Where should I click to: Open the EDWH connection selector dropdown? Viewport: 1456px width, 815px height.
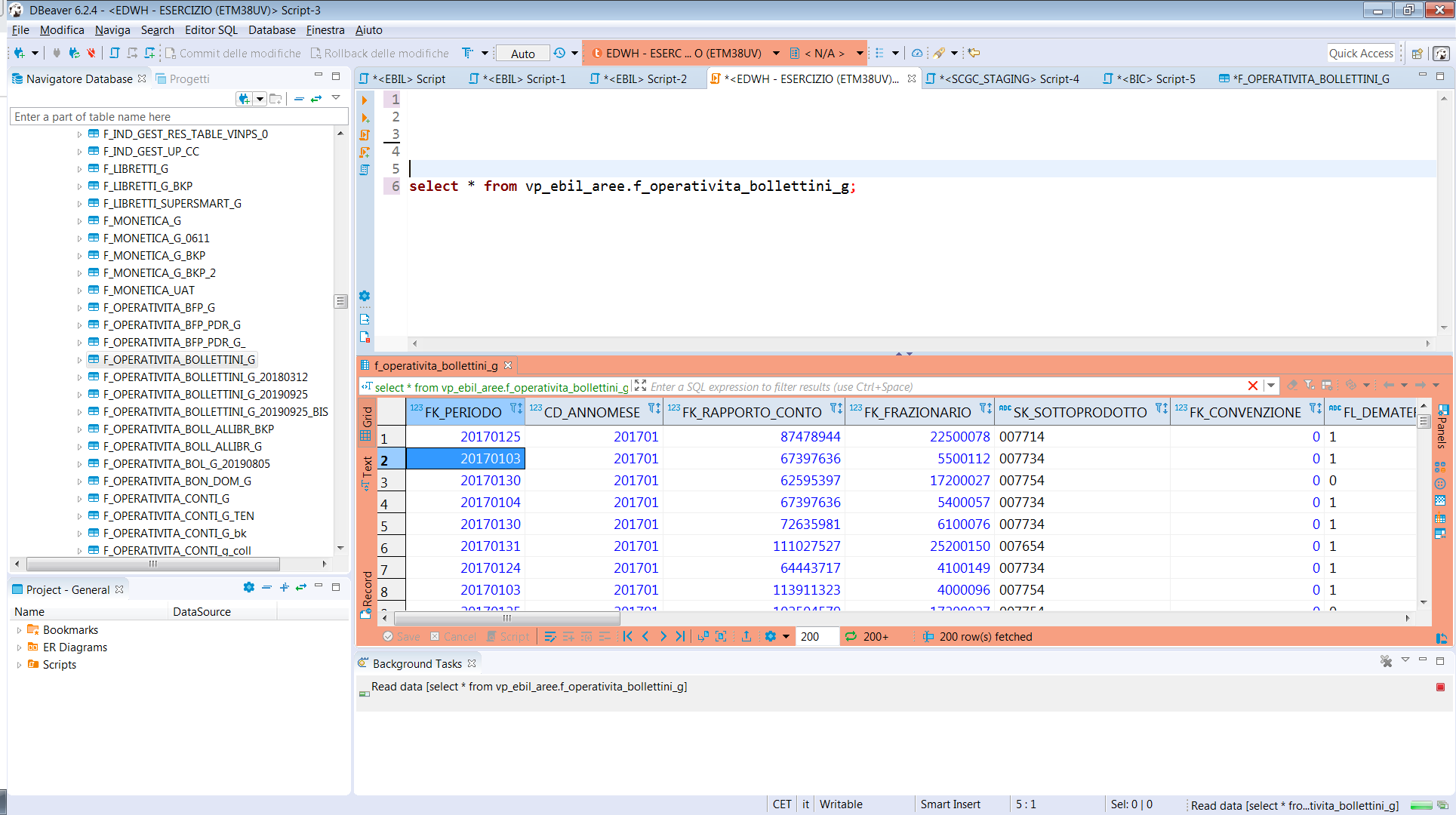(x=777, y=53)
